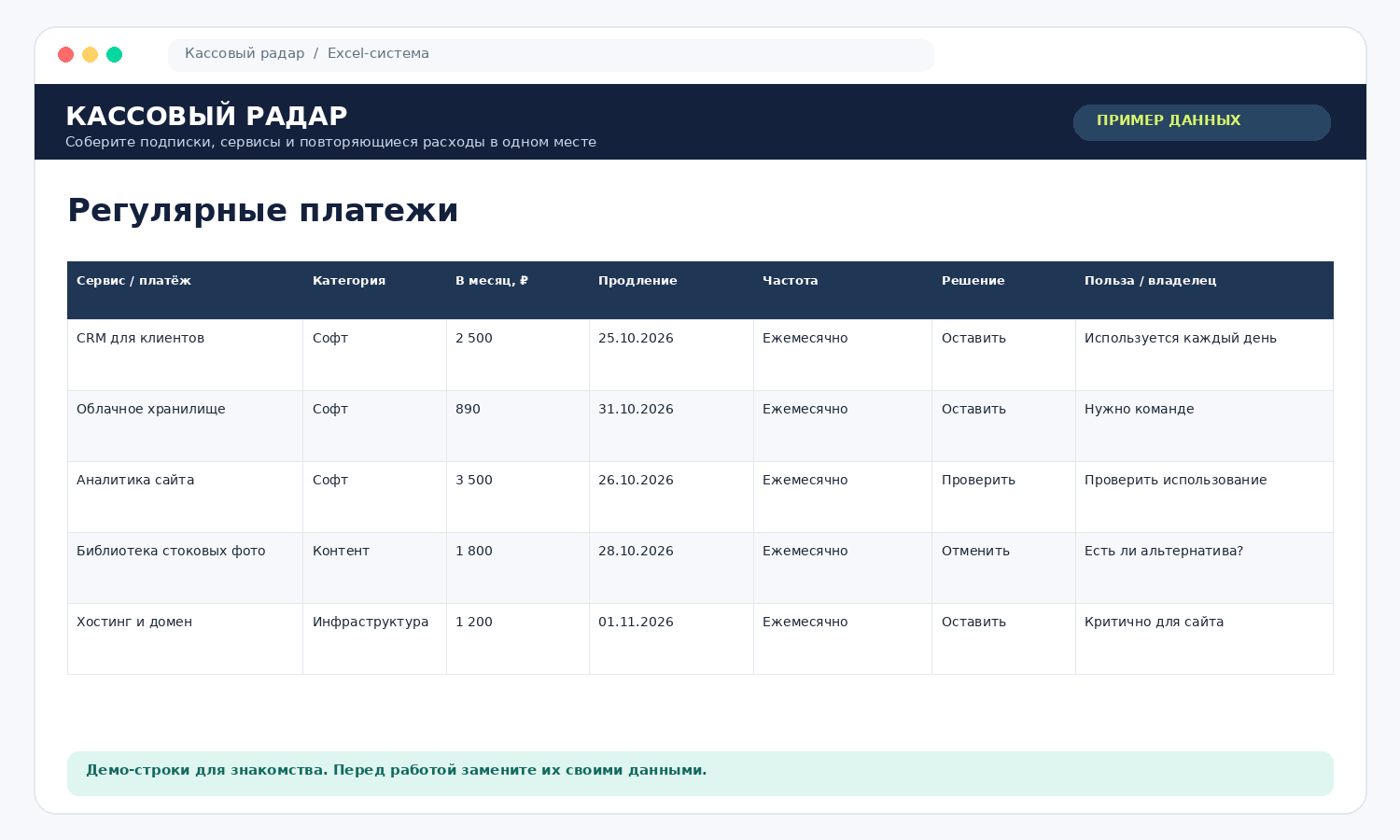Select the Контент category cell

click(x=374, y=567)
